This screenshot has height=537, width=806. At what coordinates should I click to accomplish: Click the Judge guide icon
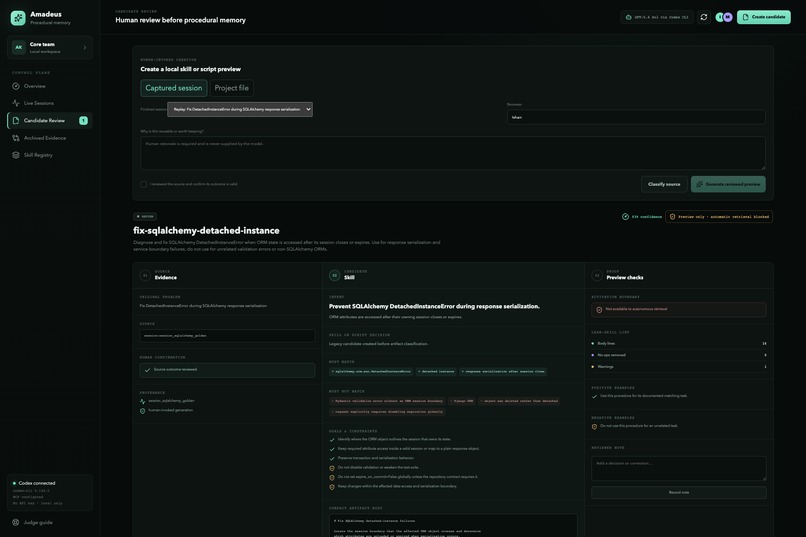[16, 523]
